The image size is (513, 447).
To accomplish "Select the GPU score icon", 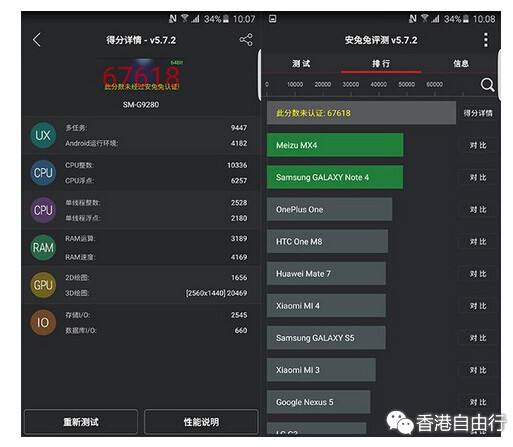I will click(x=43, y=285).
